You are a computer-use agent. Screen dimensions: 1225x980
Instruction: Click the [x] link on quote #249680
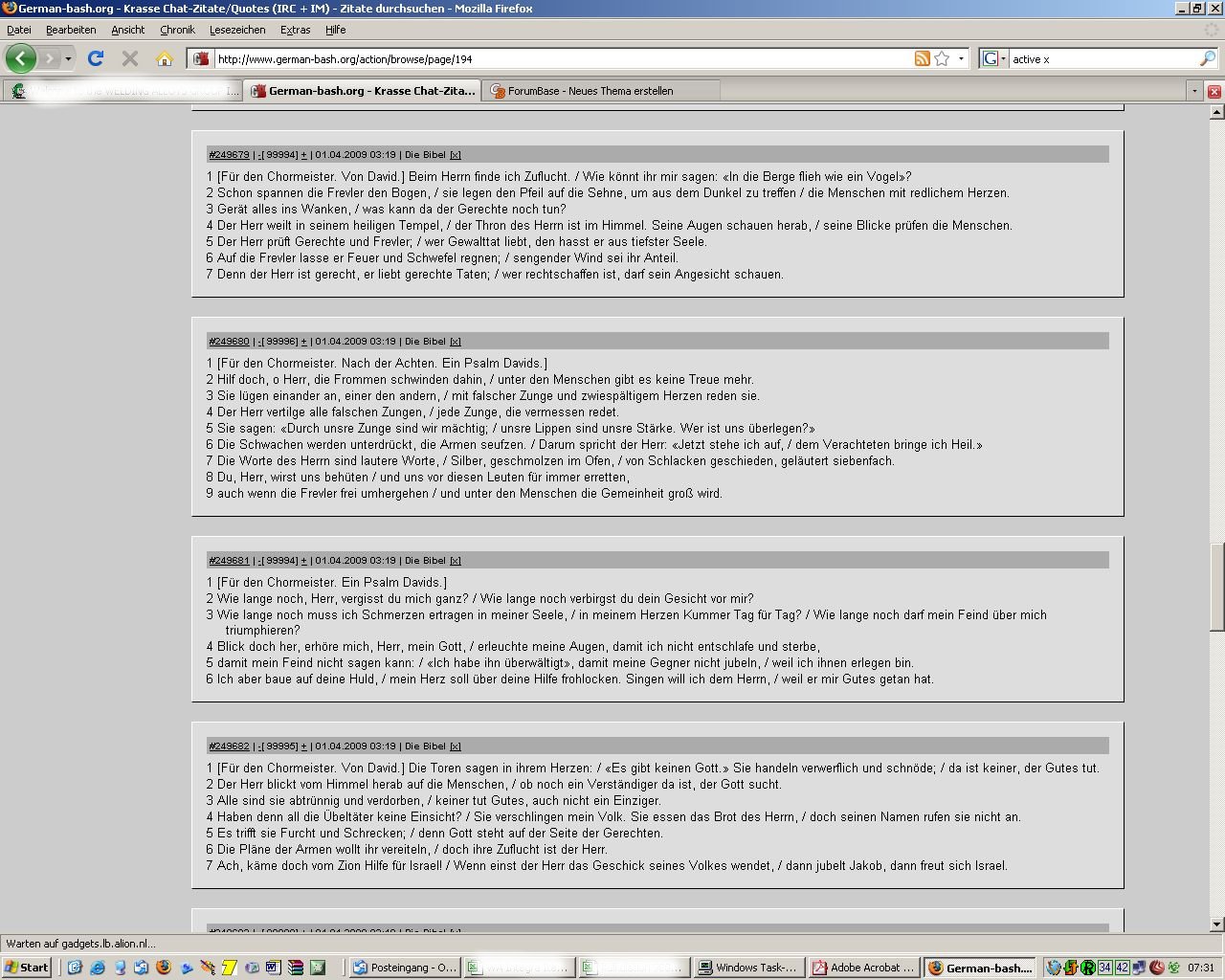click(x=456, y=342)
